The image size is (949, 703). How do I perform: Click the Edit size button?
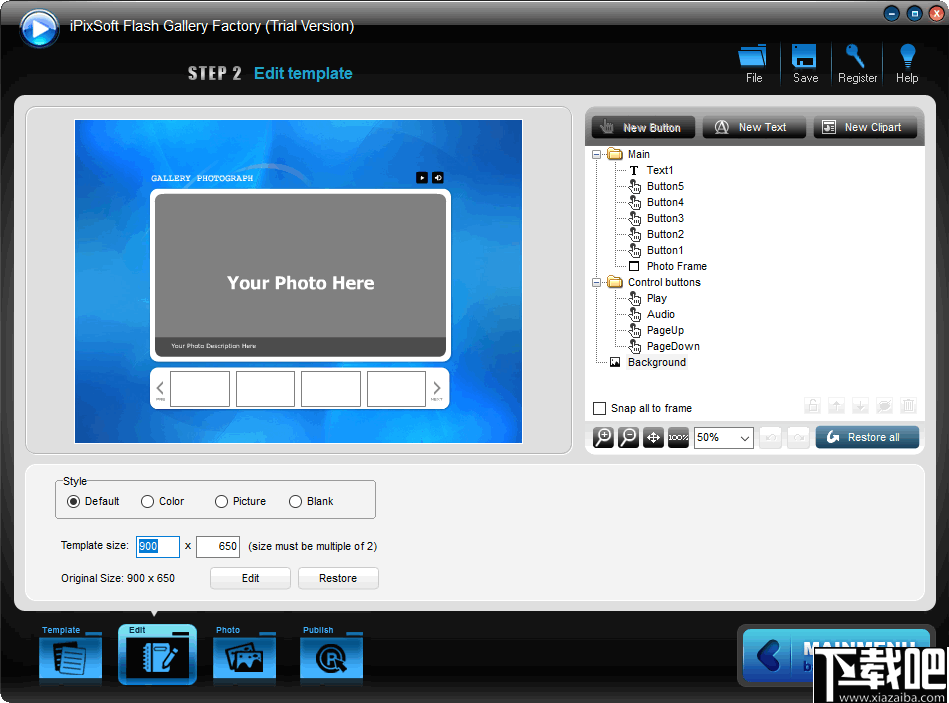tap(250, 578)
